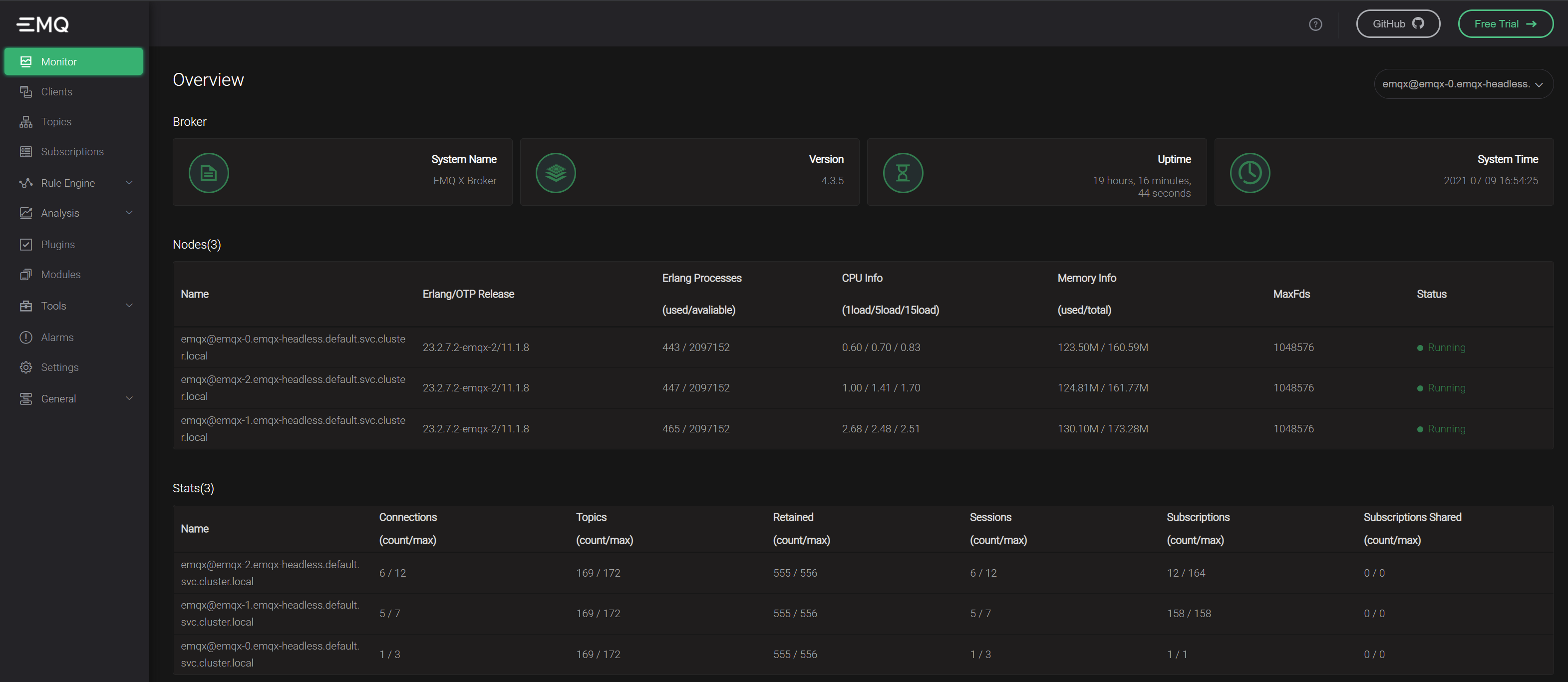1568x682 pixels.
Task: Click the Alarms sidebar icon
Action: tap(25, 338)
